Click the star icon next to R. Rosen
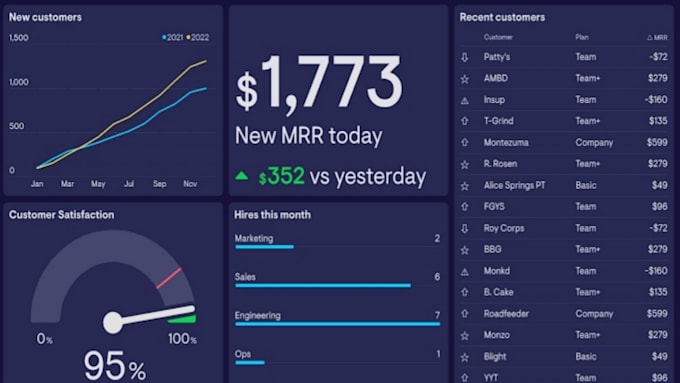 (464, 164)
